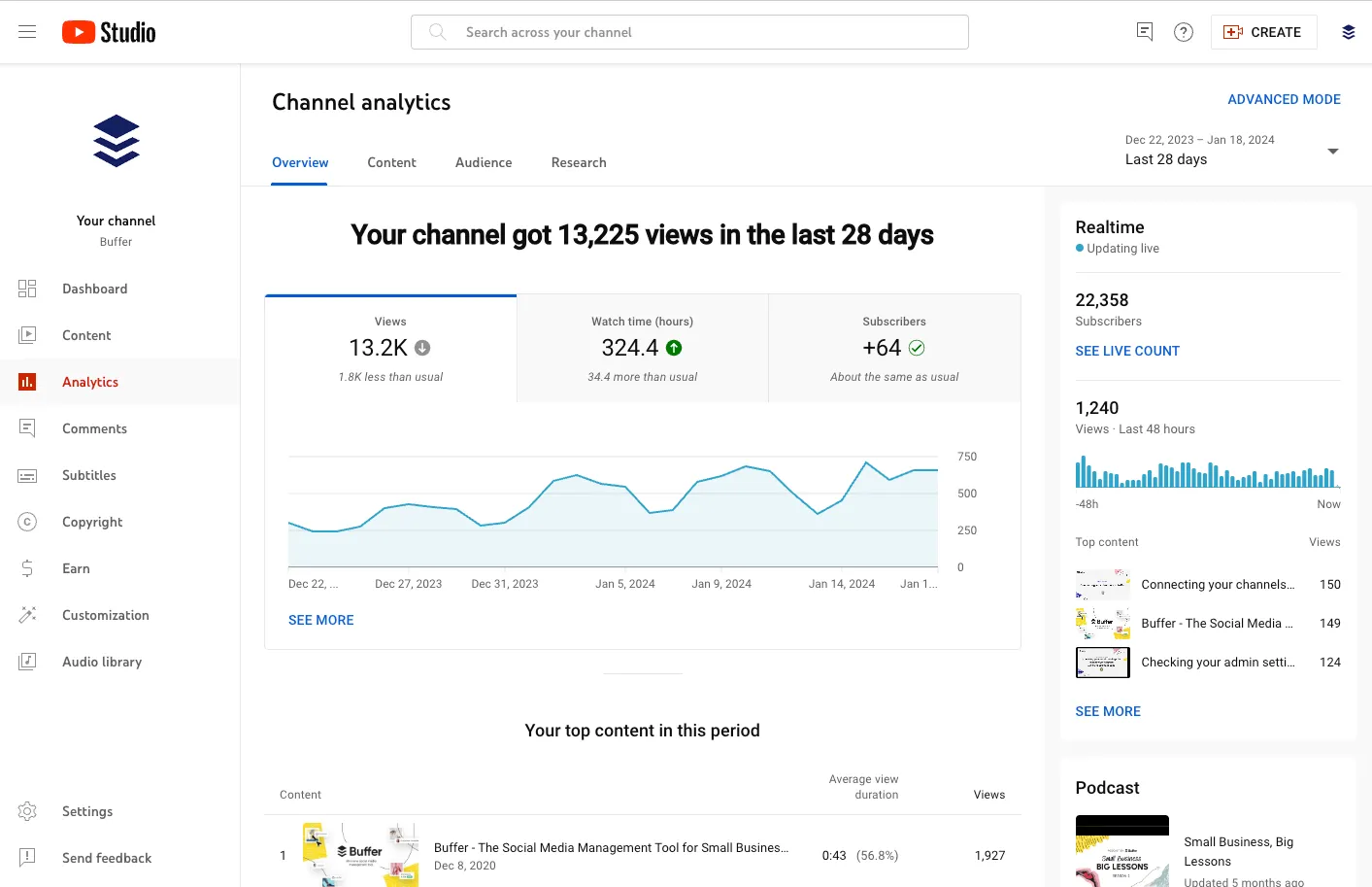Click the Subtitles icon in sidebar
The width and height of the screenshot is (1372, 887).
coord(27,475)
